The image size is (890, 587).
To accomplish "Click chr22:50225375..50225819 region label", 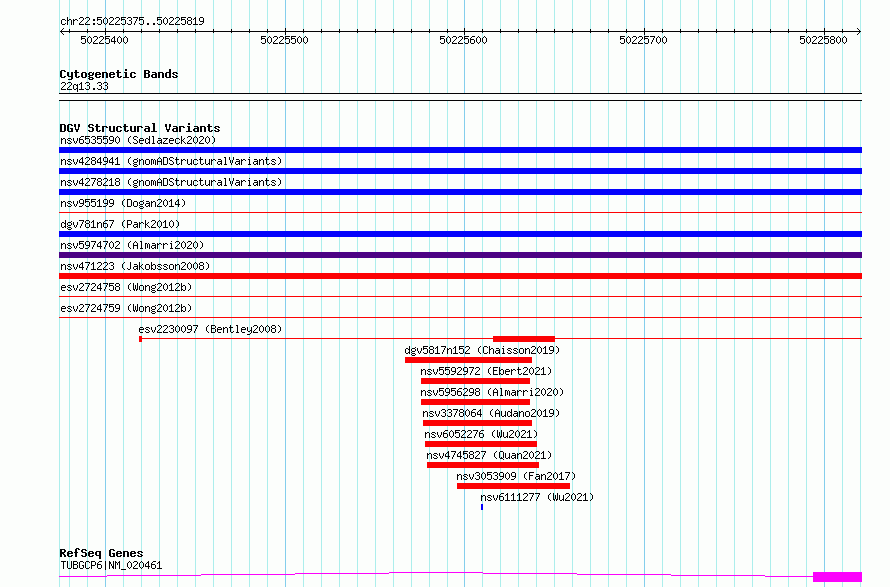I will pyautogui.click(x=132, y=21).
